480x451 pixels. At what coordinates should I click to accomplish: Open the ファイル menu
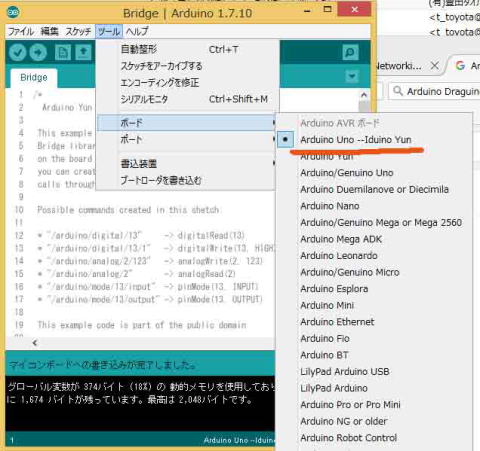pos(21,32)
